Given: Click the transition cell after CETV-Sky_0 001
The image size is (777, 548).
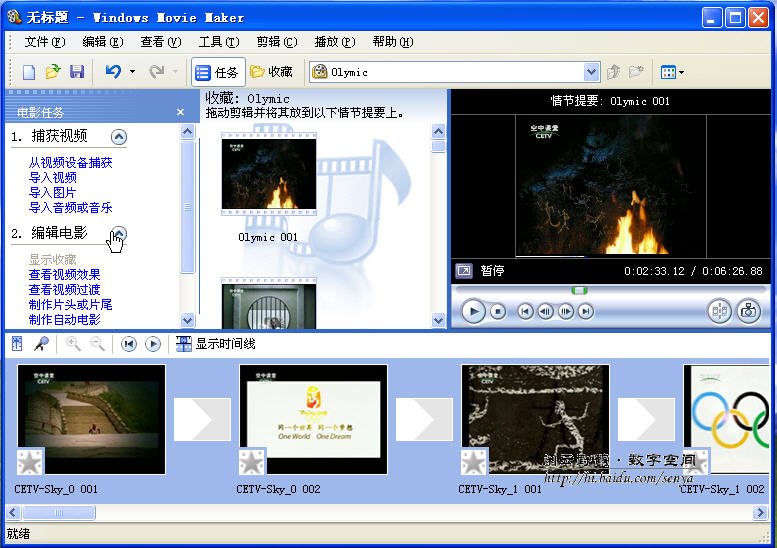Looking at the screenshot, I should [x=202, y=419].
